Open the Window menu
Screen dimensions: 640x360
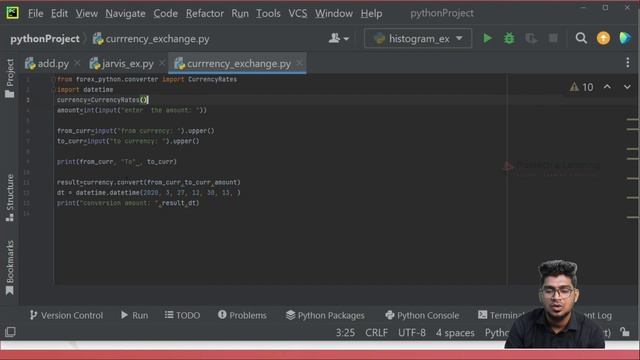pyautogui.click(x=333, y=13)
